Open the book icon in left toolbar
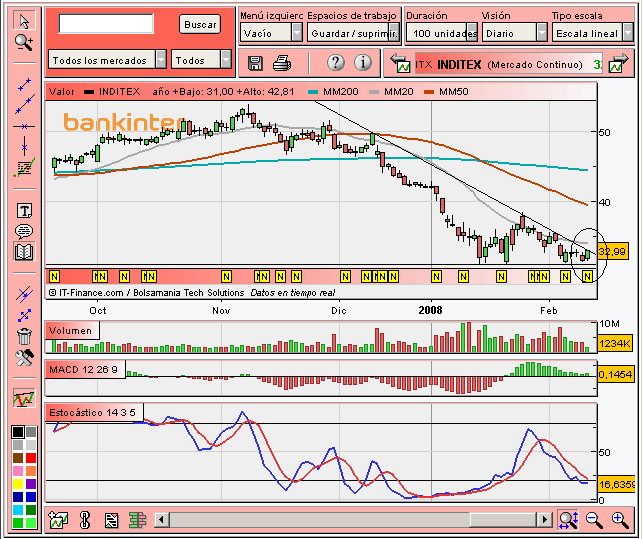This screenshot has height=539, width=643. [24, 251]
